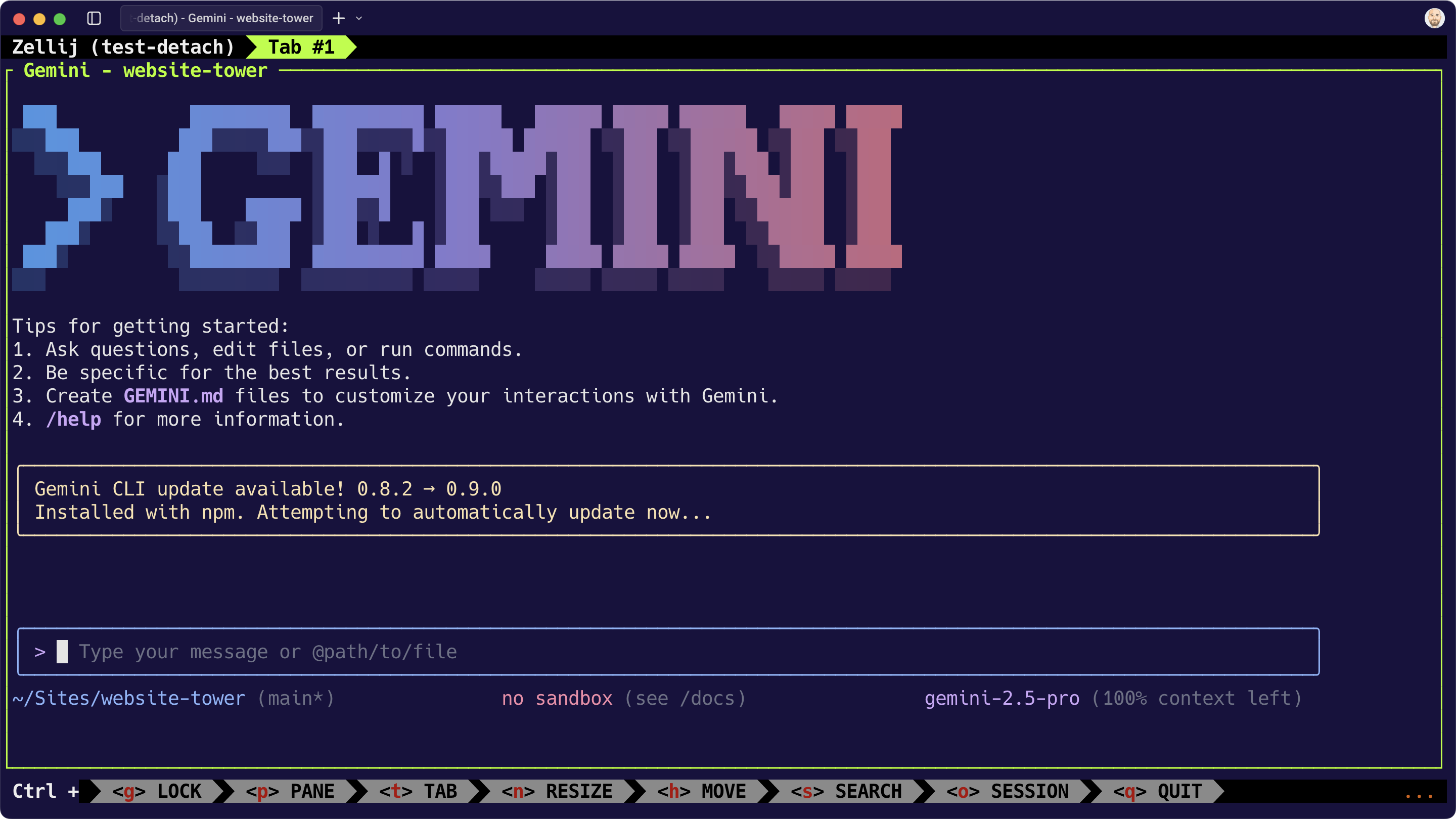1456x819 pixels.
Task: Select Tab #1 in the Zellij tab bar
Action: 301,47
